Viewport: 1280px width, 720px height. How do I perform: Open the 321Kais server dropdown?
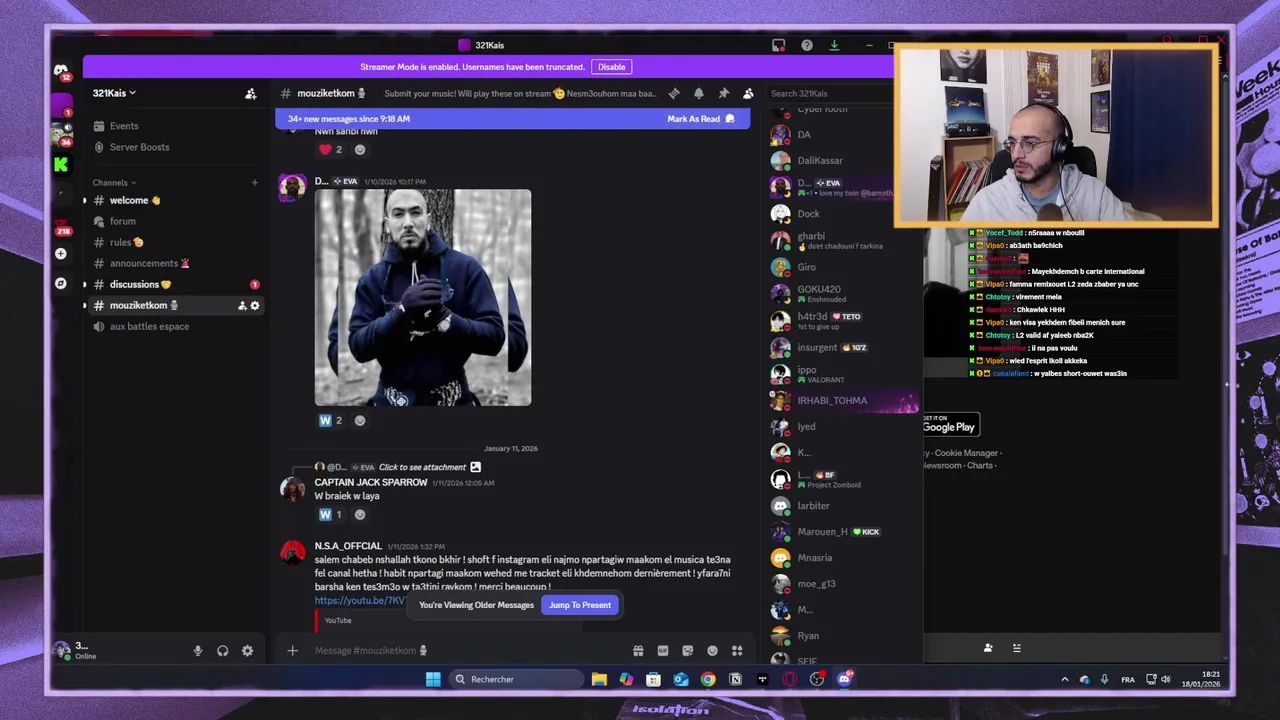114,93
